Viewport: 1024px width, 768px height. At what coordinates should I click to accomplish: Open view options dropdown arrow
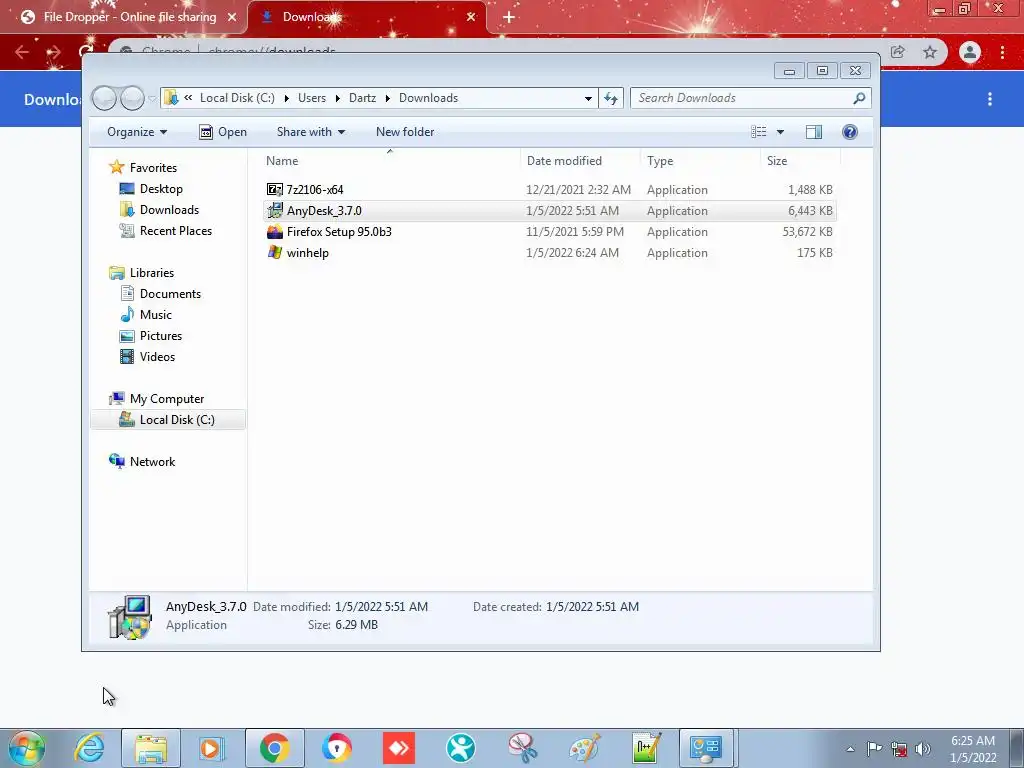point(780,132)
